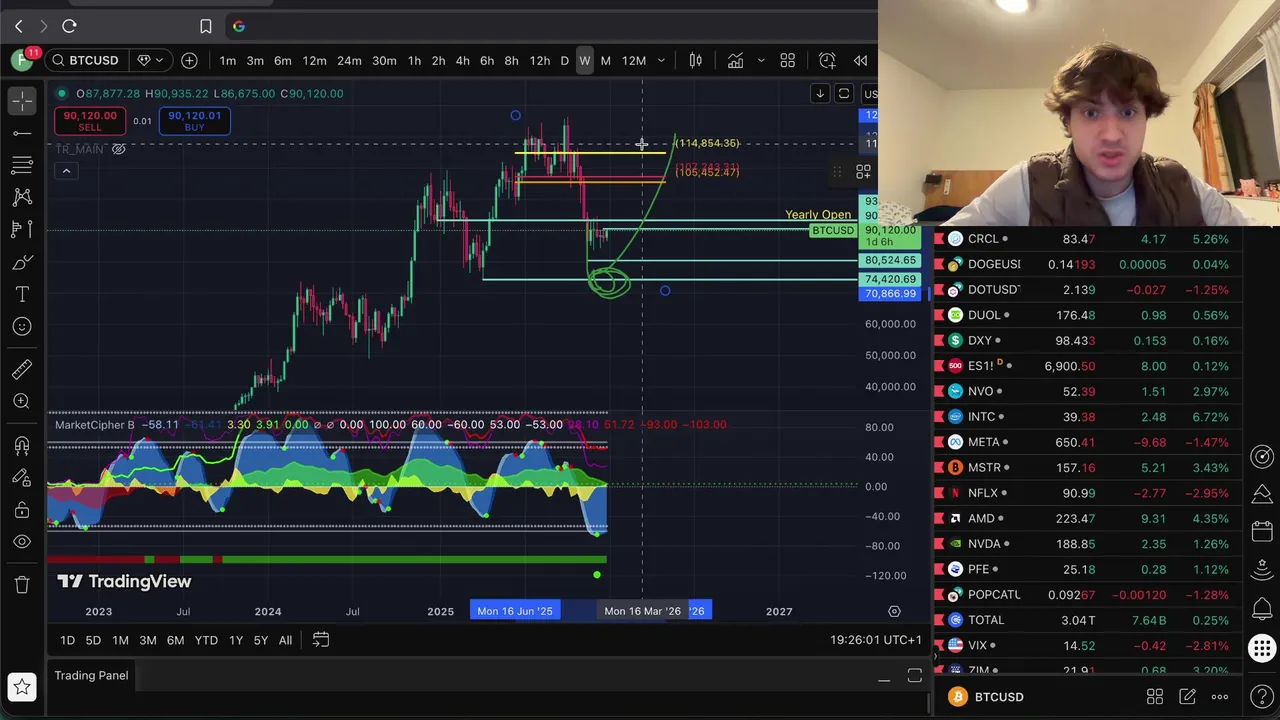Image resolution: width=1280 pixels, height=720 pixels.
Task: Toggle stay in drawing mode
Action: 21,477
